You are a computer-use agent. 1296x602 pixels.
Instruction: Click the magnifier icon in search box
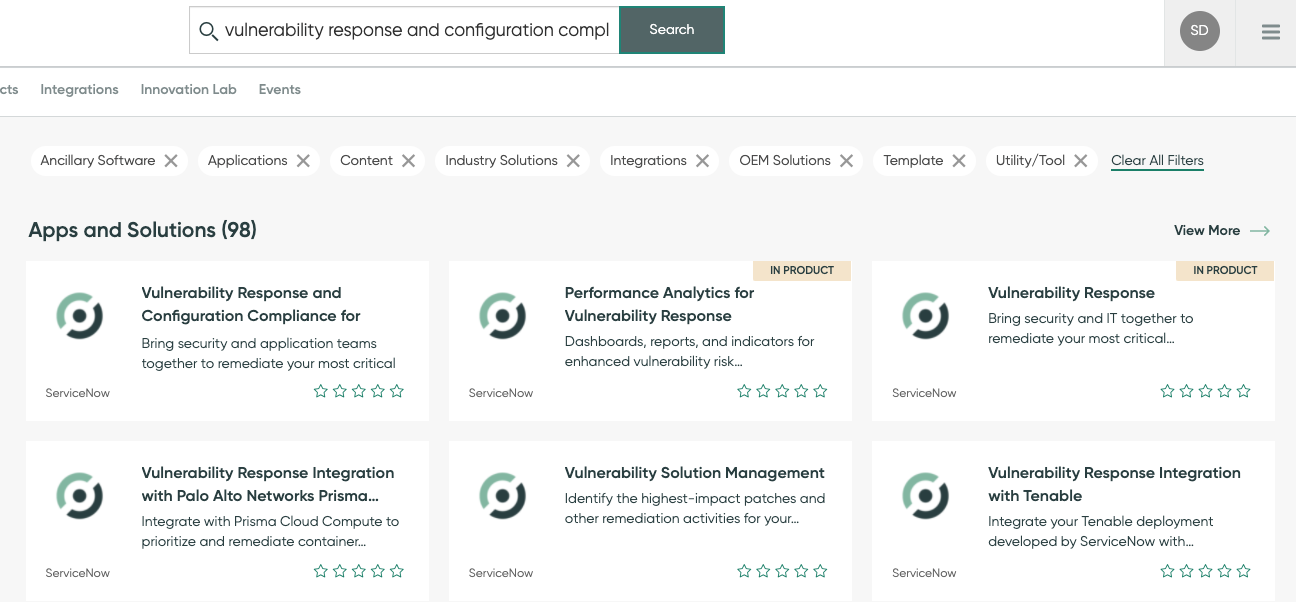(208, 31)
